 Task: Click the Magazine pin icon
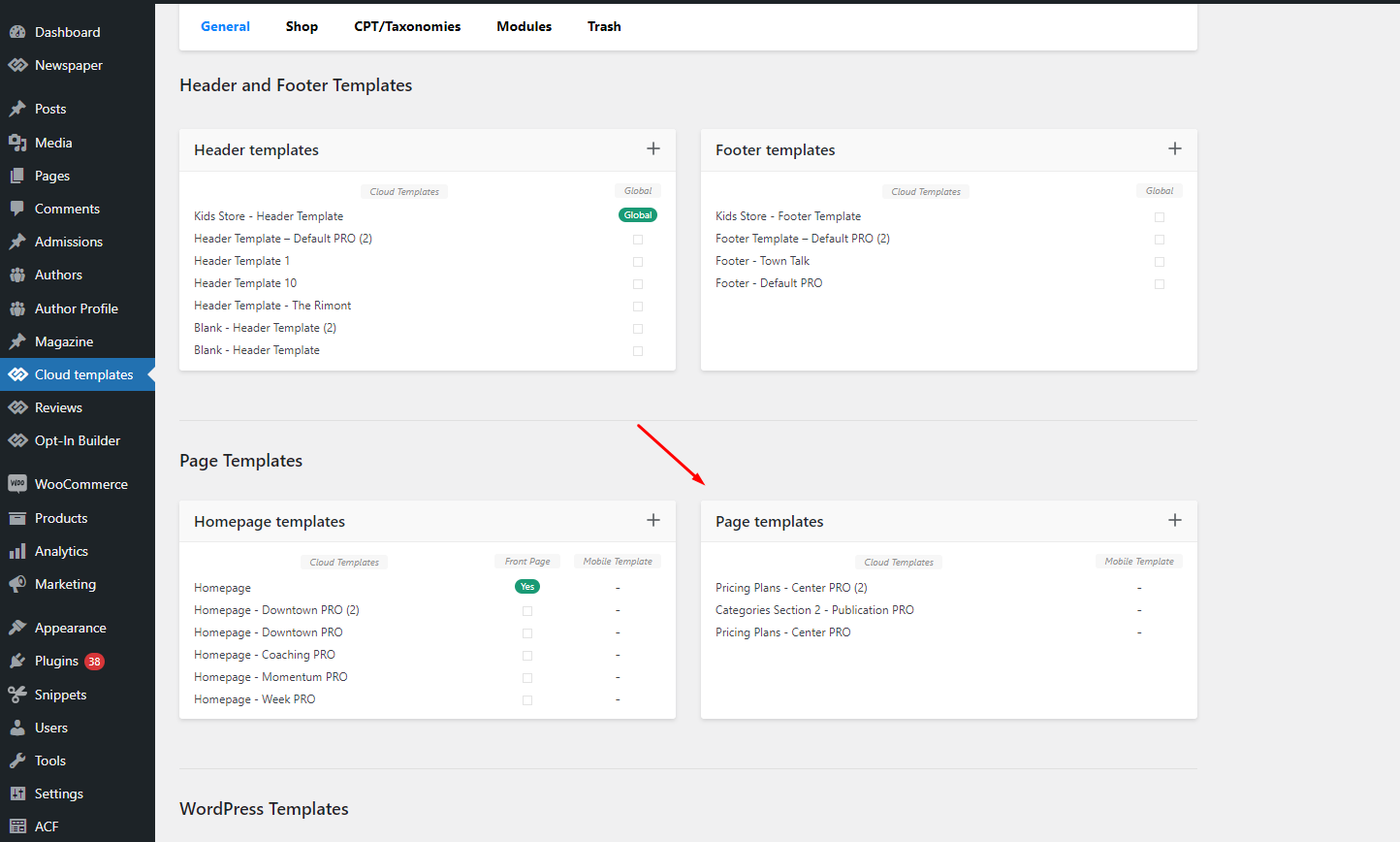tap(17, 341)
